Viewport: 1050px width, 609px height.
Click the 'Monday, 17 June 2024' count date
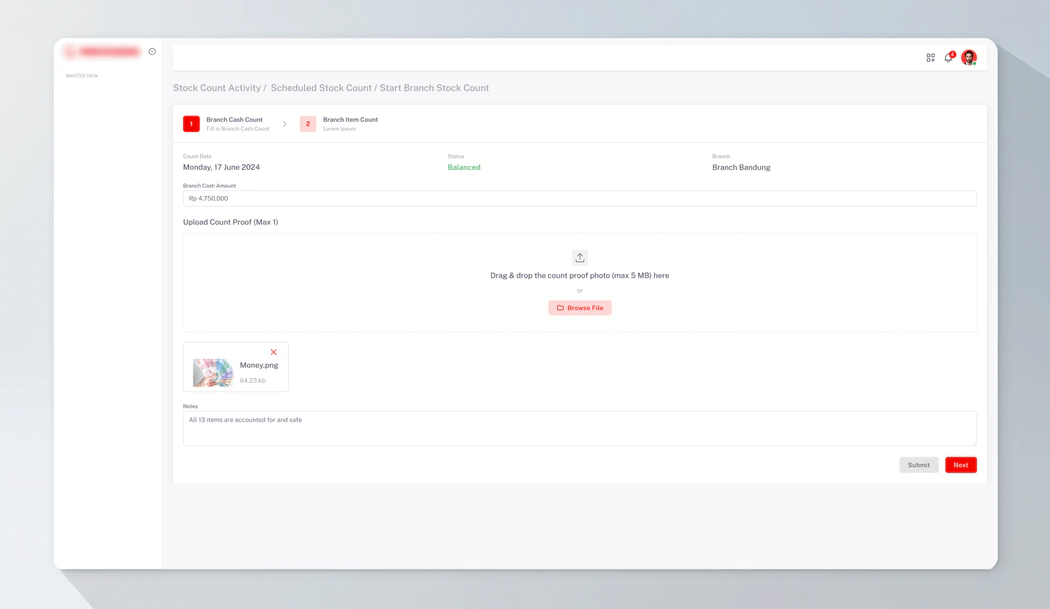222,167
